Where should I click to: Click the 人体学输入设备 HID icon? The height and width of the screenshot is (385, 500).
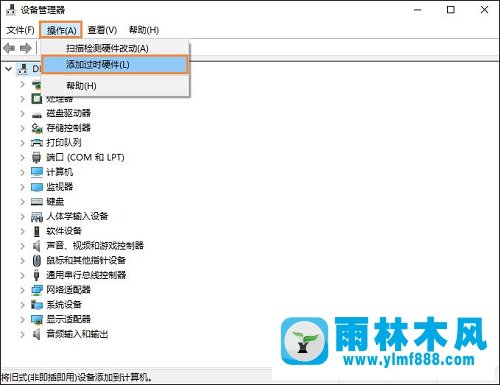(x=37, y=216)
